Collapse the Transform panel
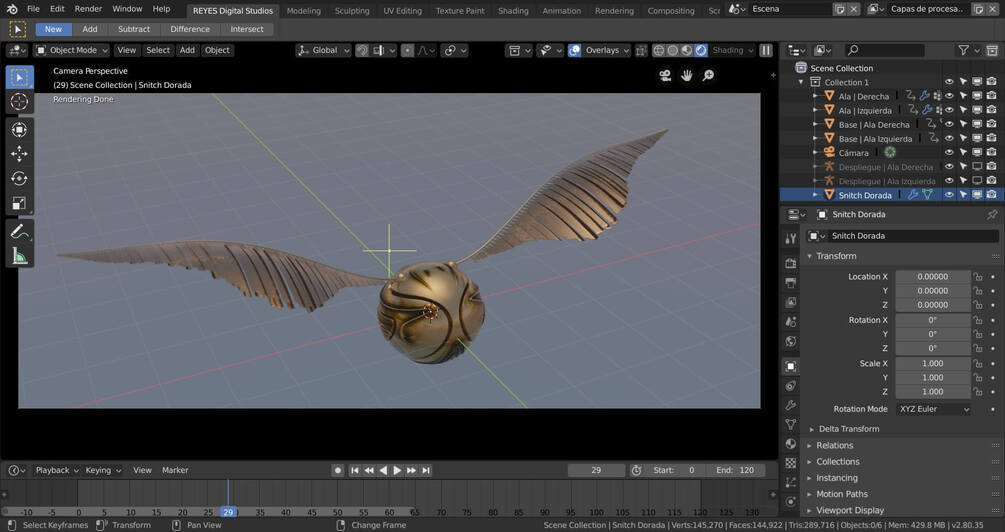 tap(836, 256)
